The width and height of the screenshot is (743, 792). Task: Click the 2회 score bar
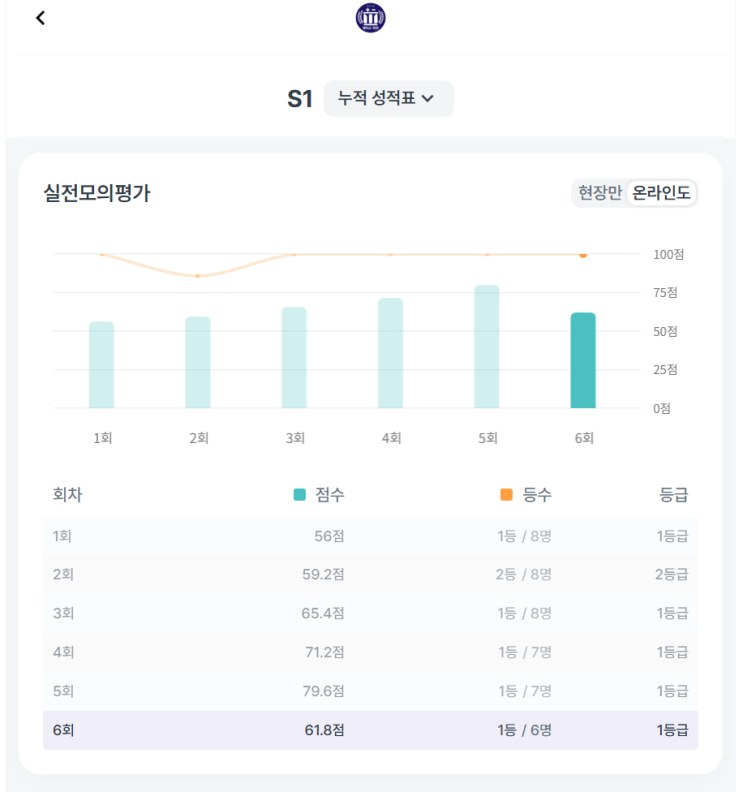[x=198, y=362]
